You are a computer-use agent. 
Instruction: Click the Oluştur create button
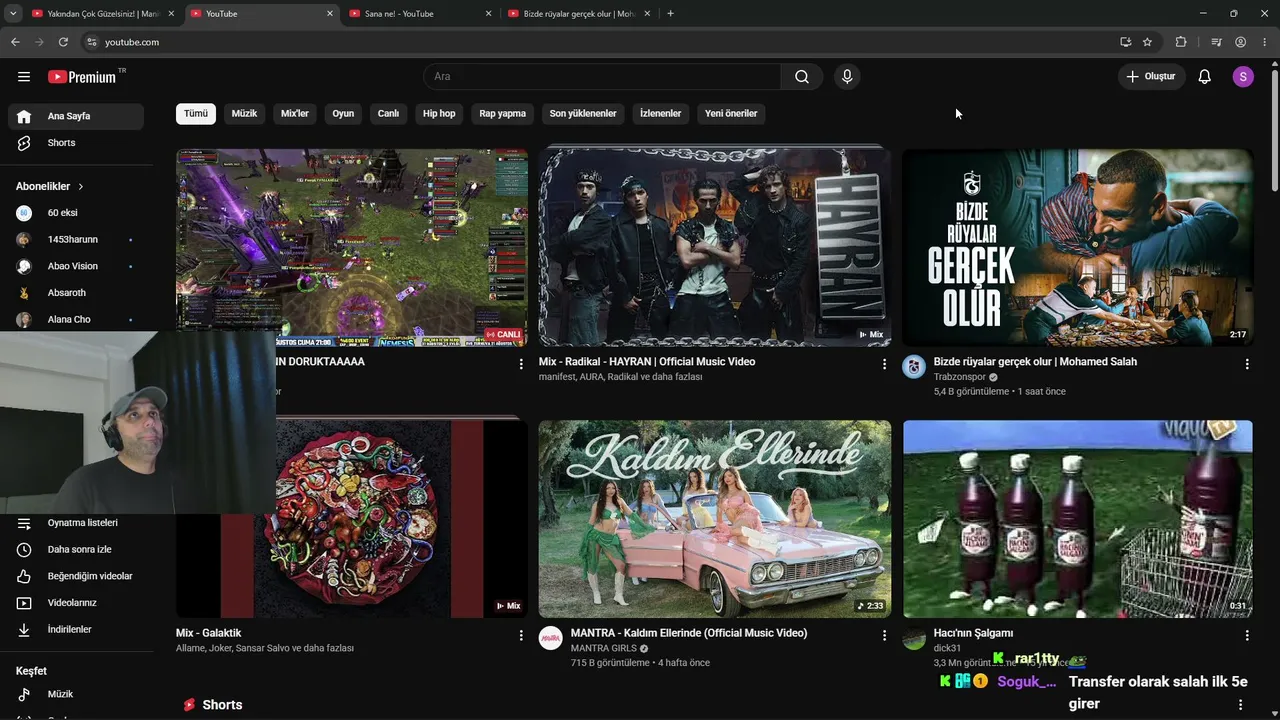point(1152,77)
